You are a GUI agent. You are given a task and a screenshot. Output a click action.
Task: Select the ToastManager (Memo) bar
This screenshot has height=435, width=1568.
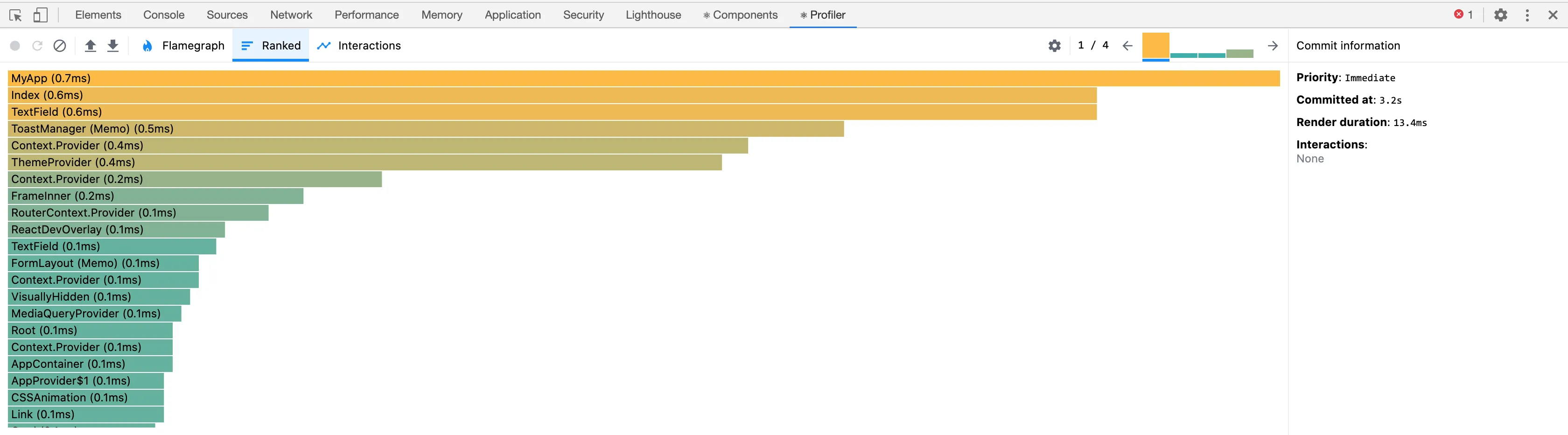pos(426,129)
